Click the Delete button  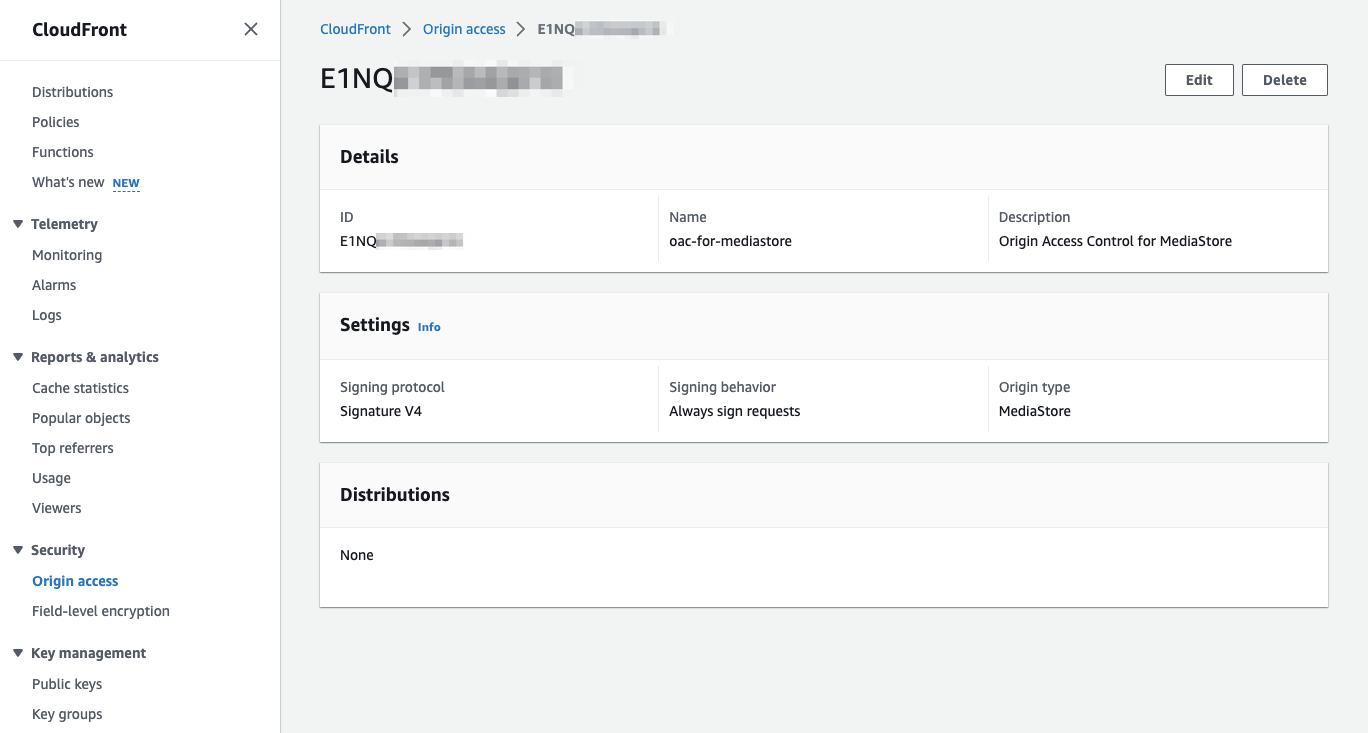click(x=1285, y=80)
